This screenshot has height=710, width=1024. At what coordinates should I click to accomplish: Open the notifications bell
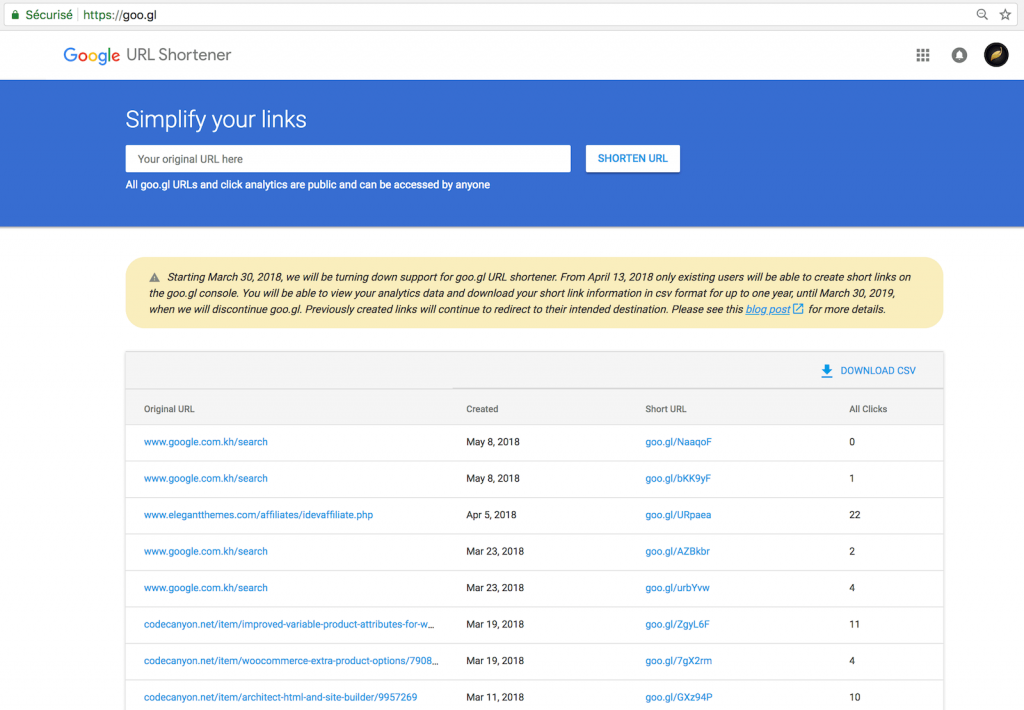point(959,55)
